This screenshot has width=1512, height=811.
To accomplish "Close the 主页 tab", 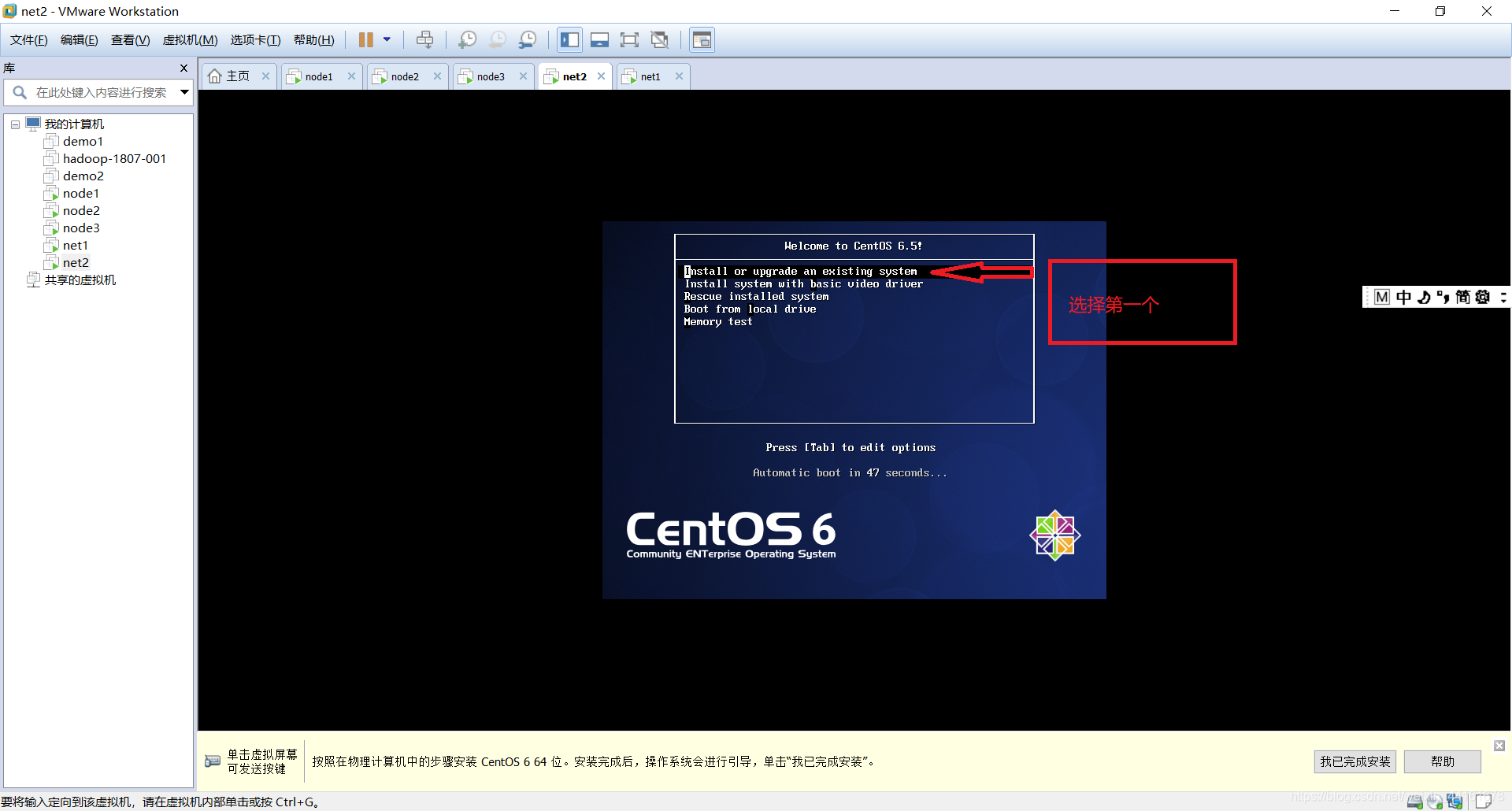I will 265,76.
